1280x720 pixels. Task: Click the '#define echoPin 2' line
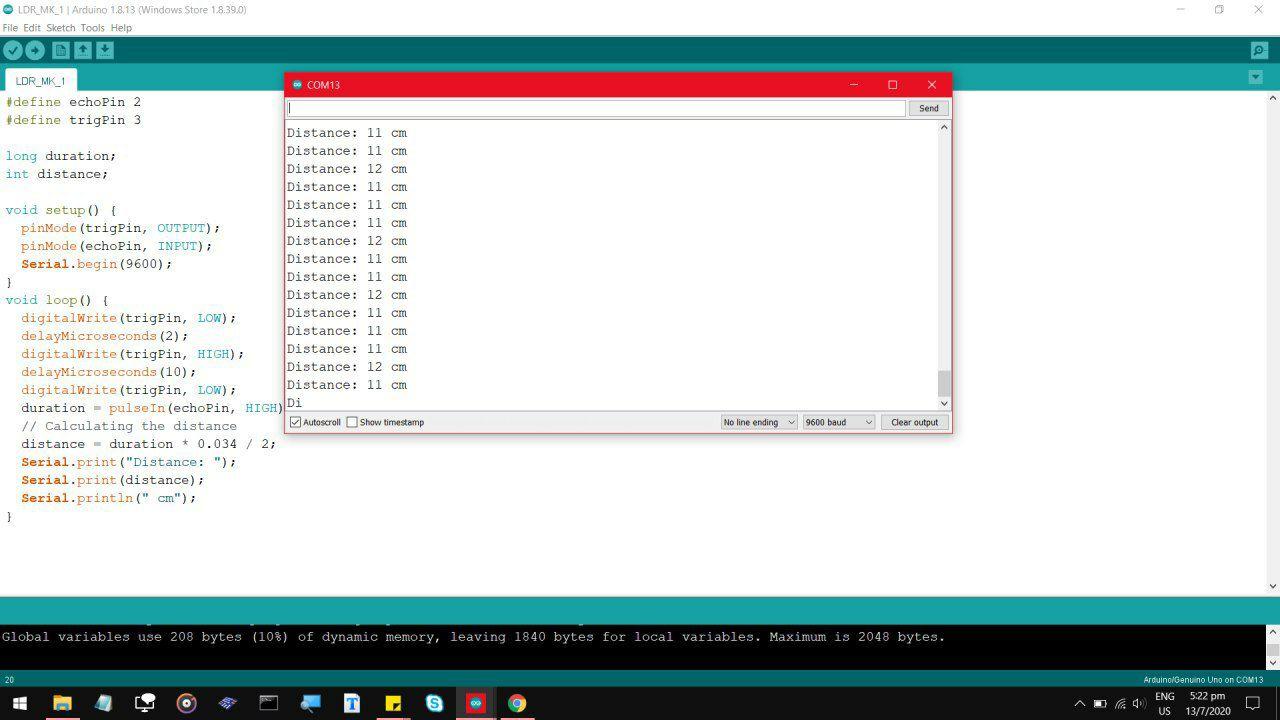[x=73, y=102]
